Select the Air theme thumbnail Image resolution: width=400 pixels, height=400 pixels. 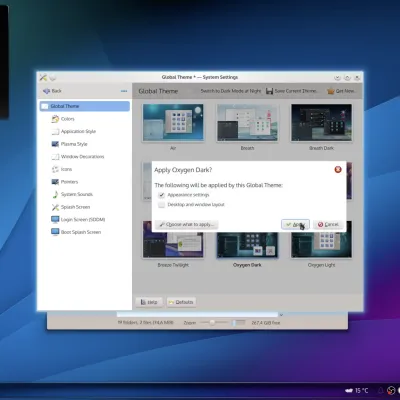173,123
